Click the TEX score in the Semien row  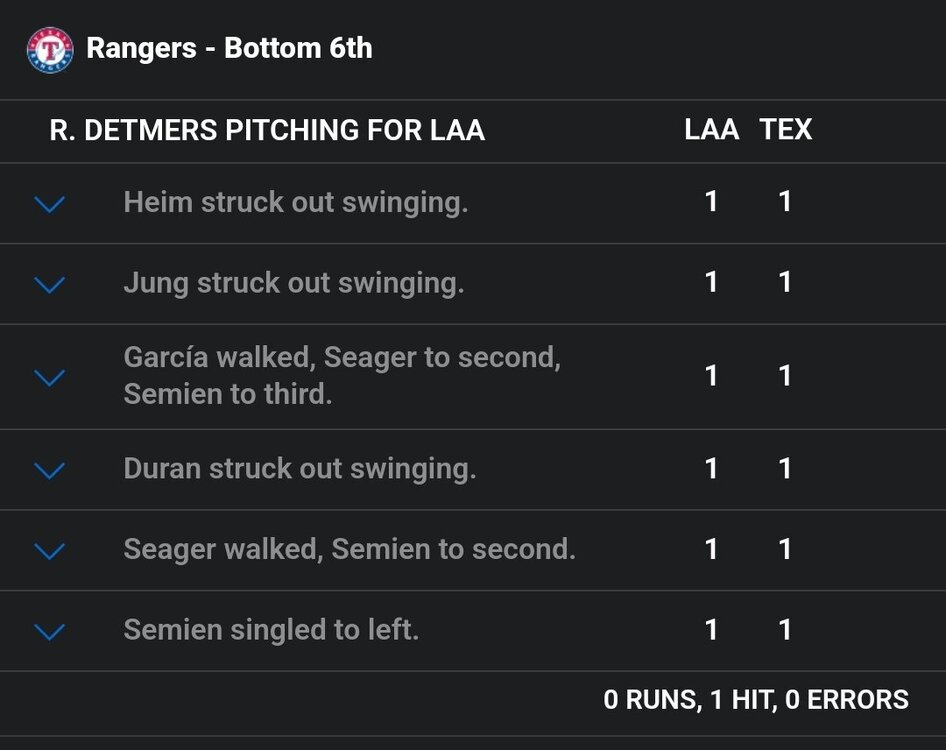tap(786, 630)
